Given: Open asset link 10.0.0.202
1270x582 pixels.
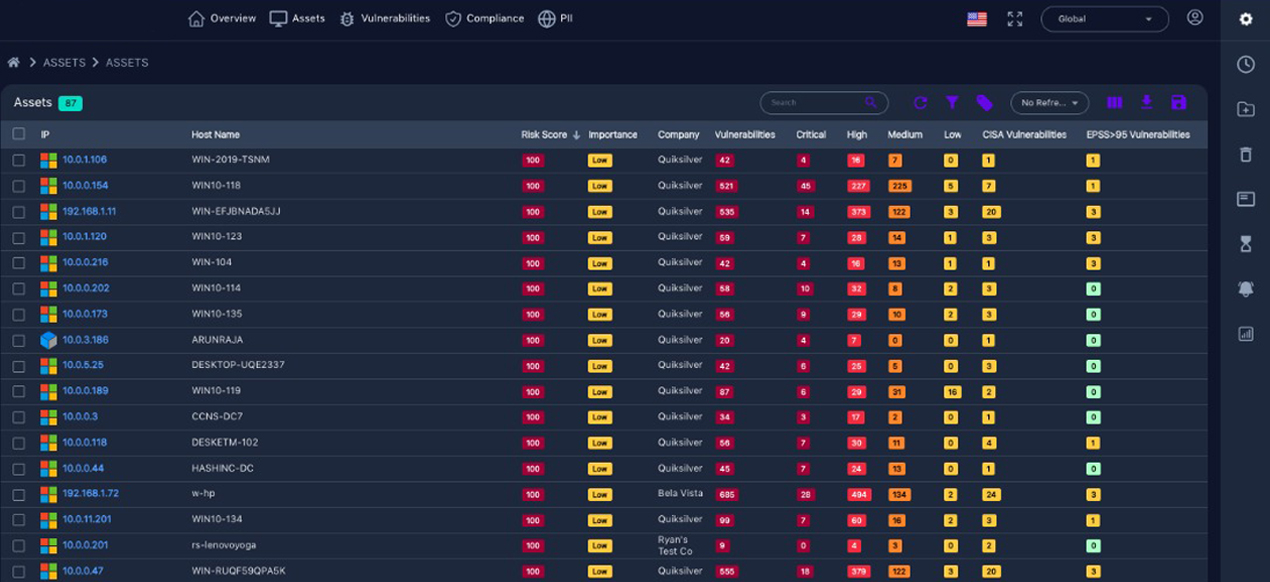Looking at the screenshot, I should (86, 288).
